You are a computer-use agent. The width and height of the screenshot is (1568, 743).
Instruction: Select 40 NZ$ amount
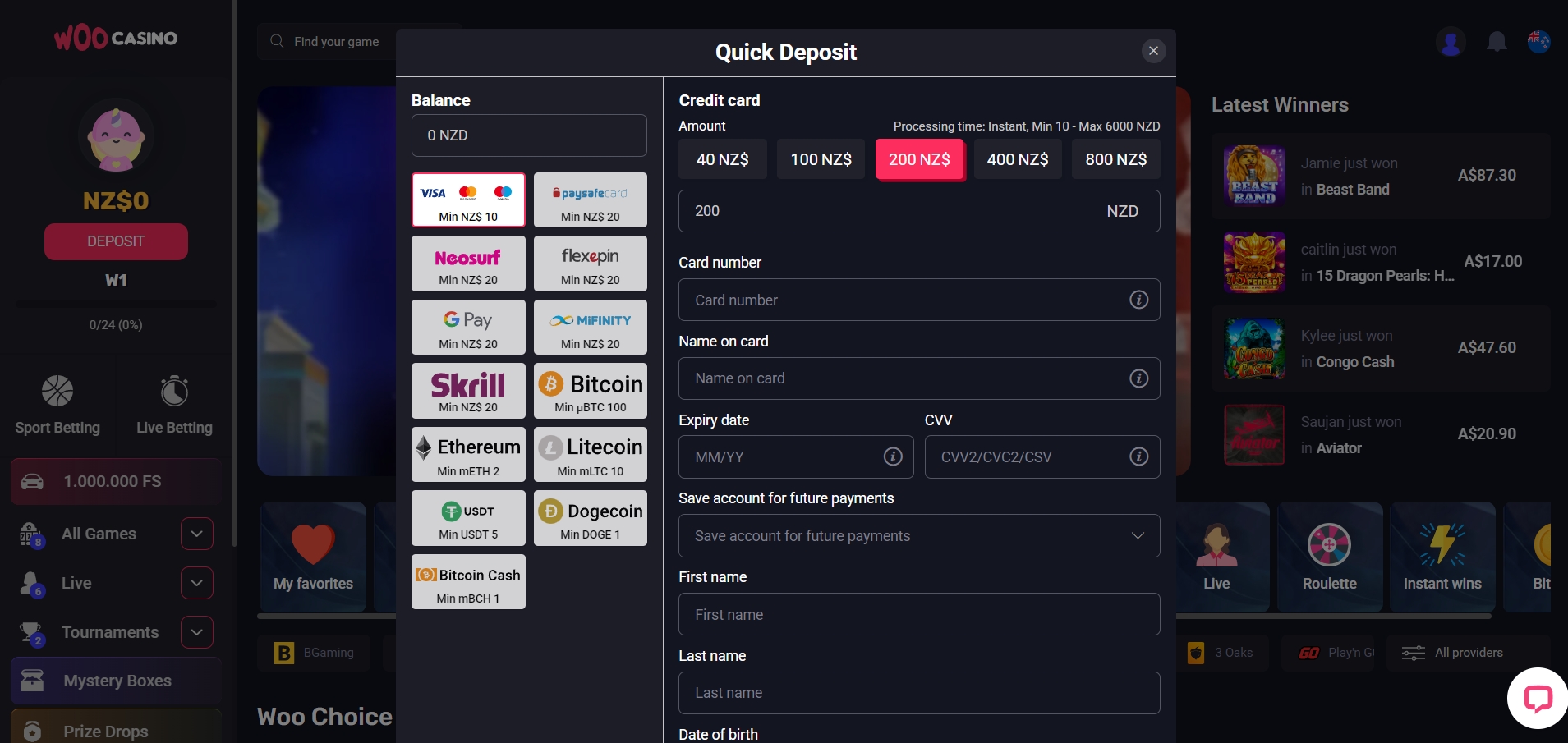point(723,159)
